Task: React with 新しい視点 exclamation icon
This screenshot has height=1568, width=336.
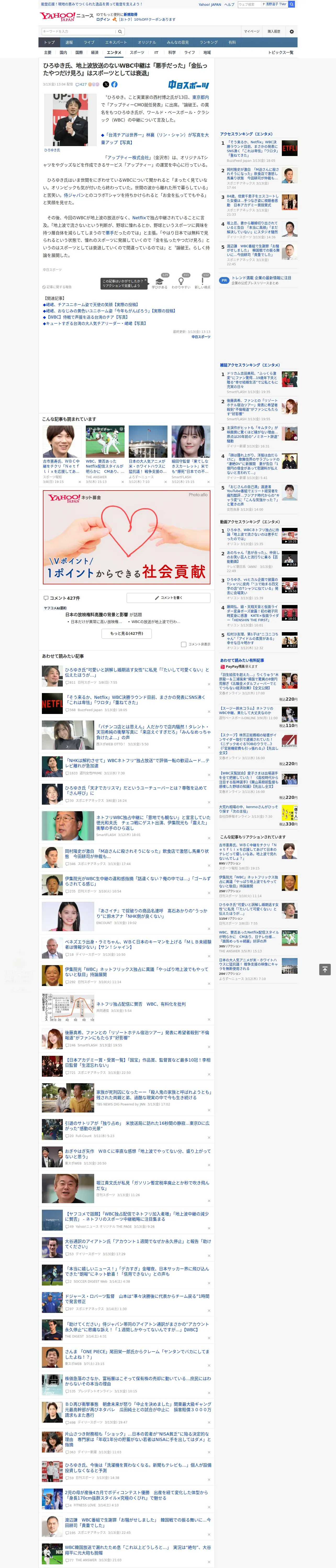Action: pos(203,281)
